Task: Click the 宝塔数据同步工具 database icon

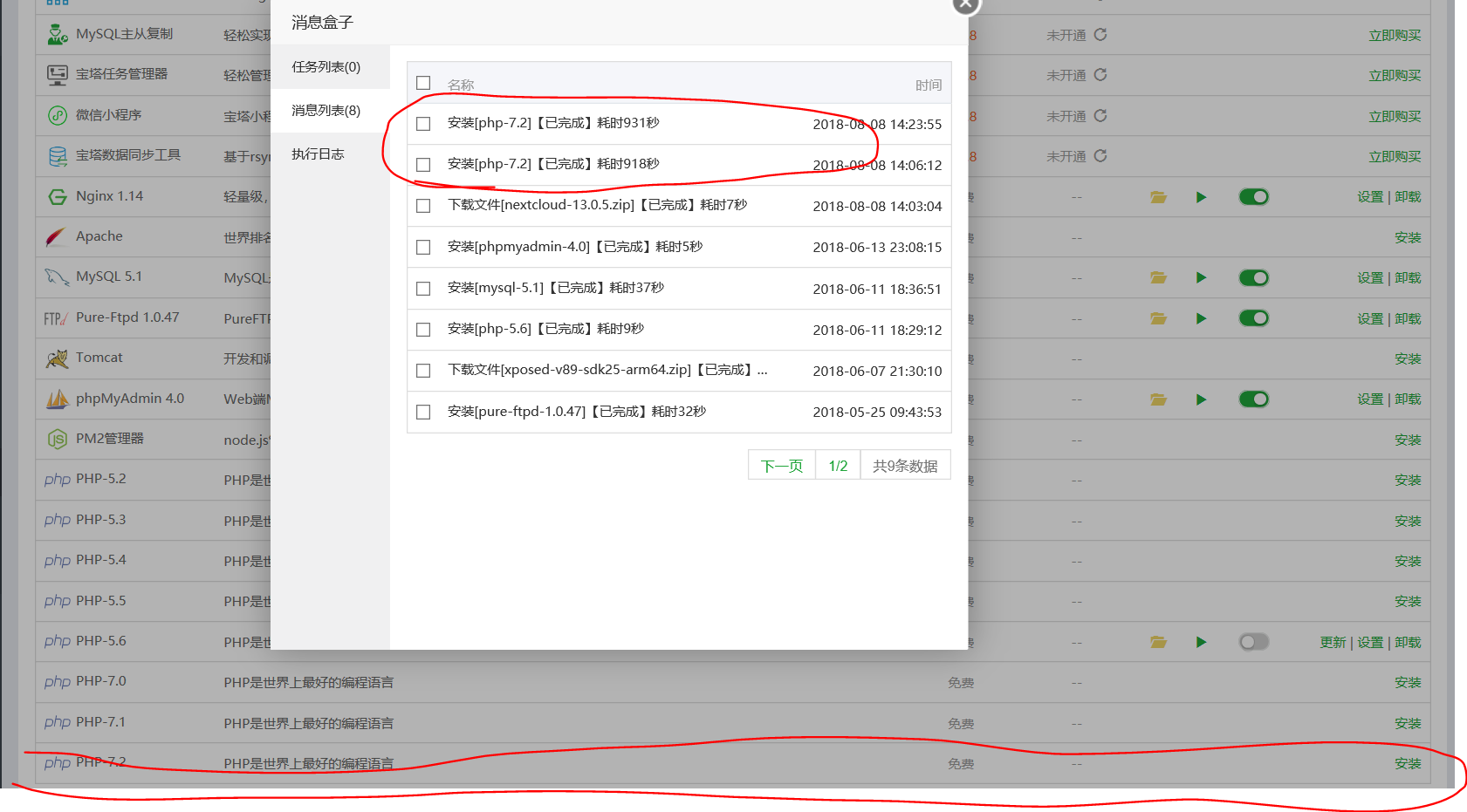Action: click(58, 156)
